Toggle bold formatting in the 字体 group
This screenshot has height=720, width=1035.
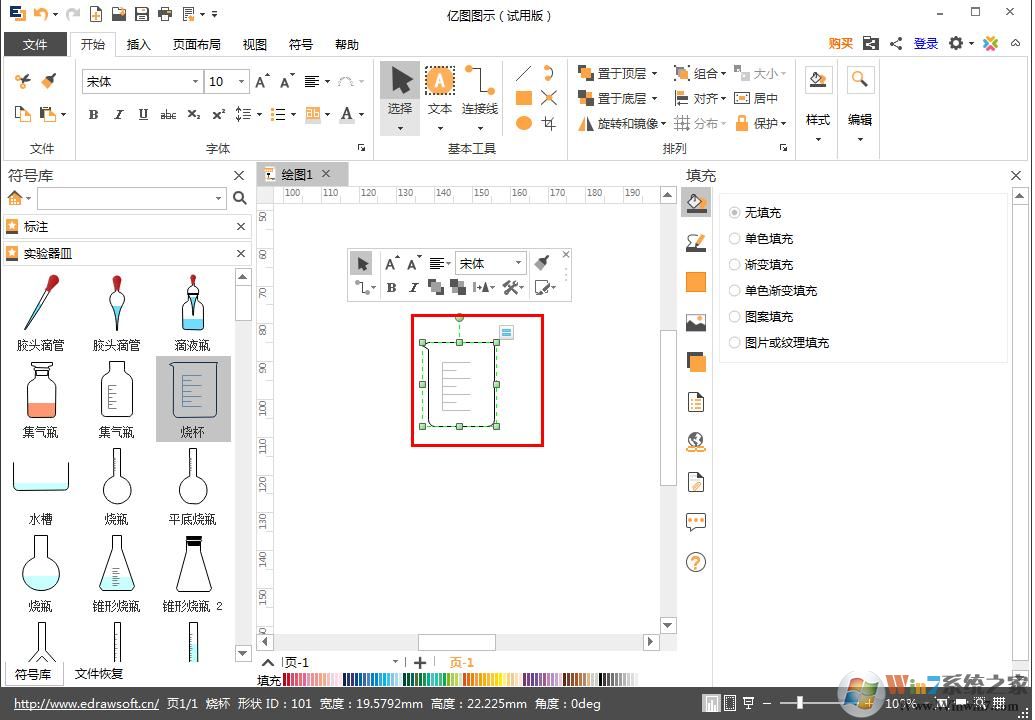(x=93, y=115)
